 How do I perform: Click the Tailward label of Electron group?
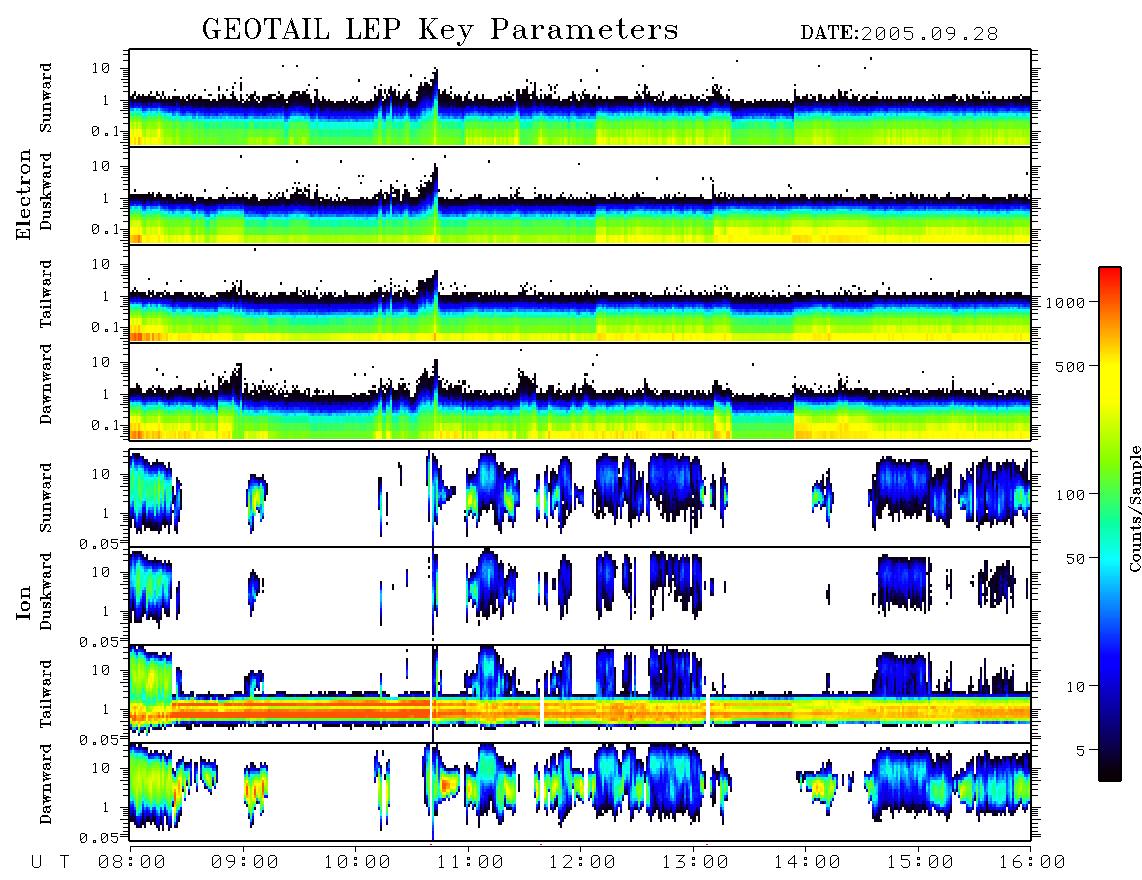[46, 294]
